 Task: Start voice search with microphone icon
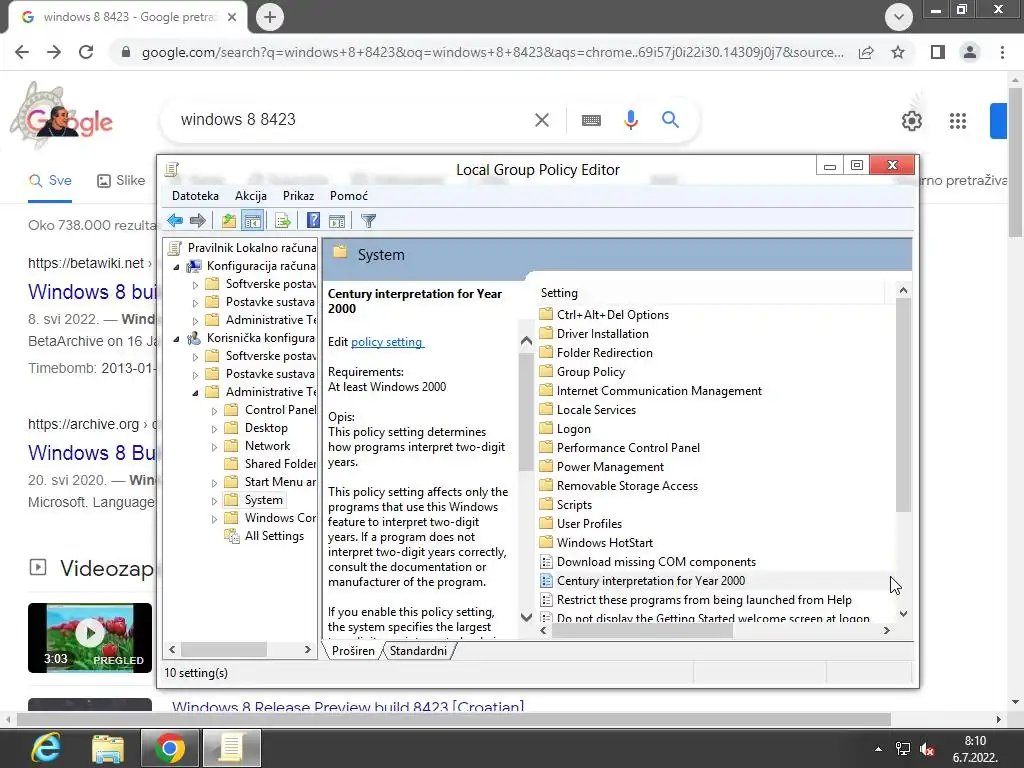coord(630,120)
